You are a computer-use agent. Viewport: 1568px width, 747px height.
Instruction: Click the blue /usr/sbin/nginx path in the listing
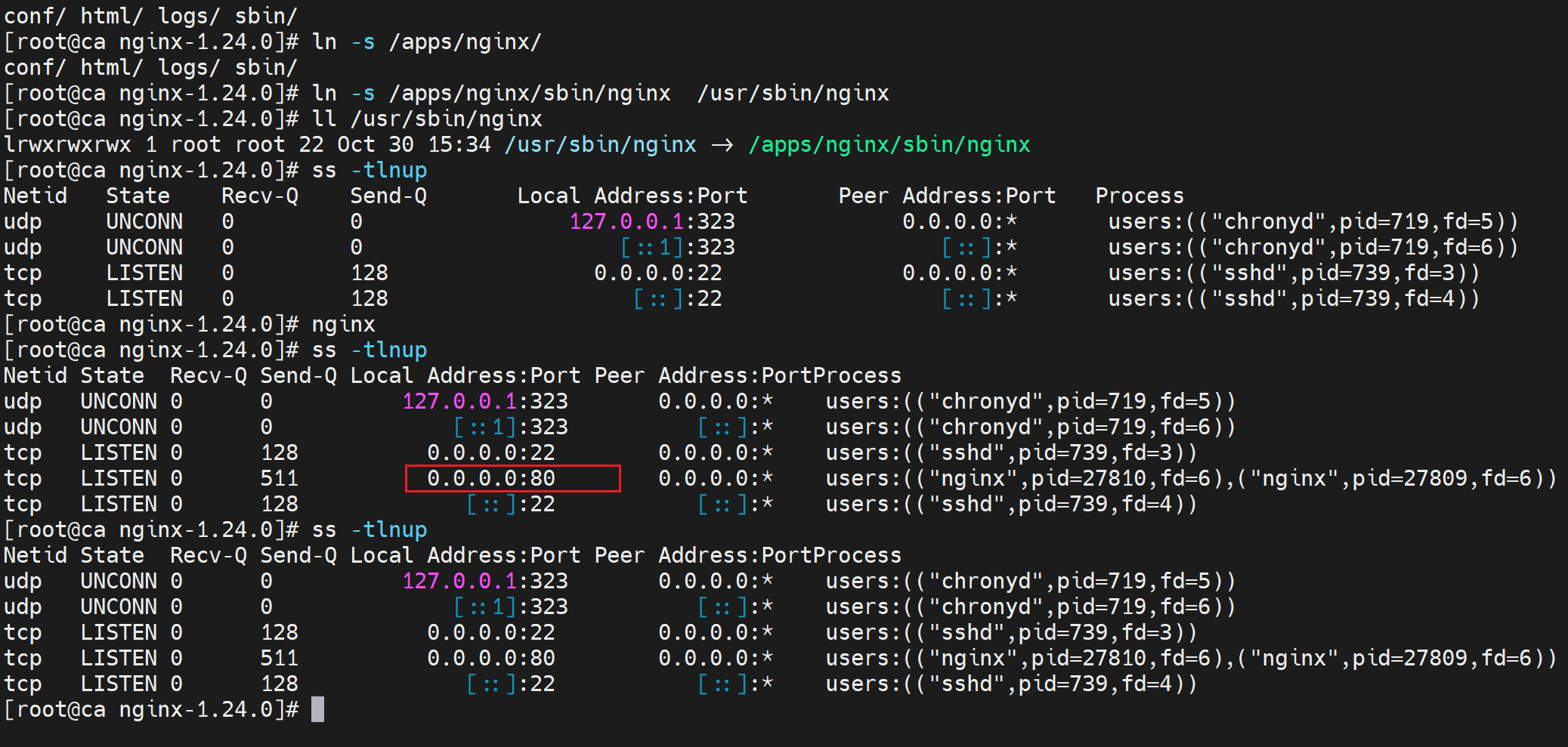coord(601,144)
